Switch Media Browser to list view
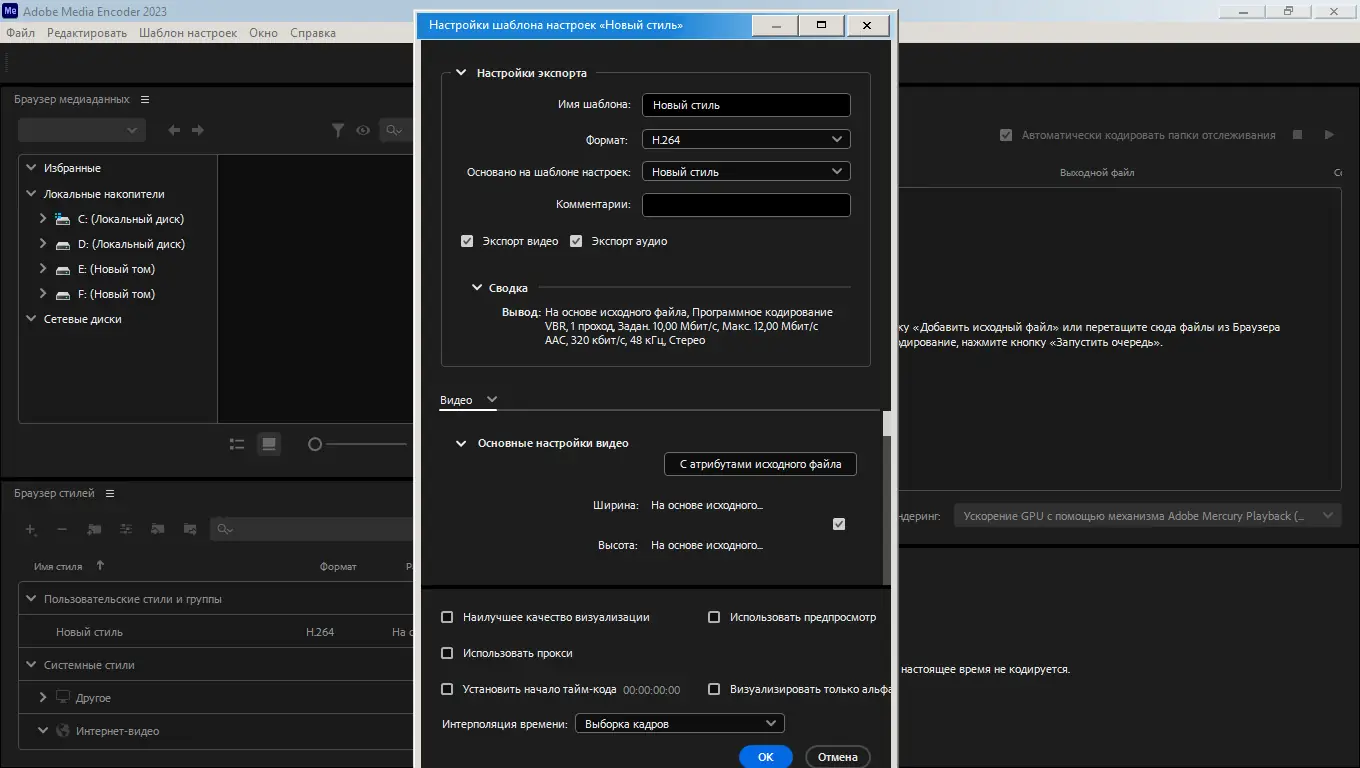1360x768 pixels. [237, 444]
